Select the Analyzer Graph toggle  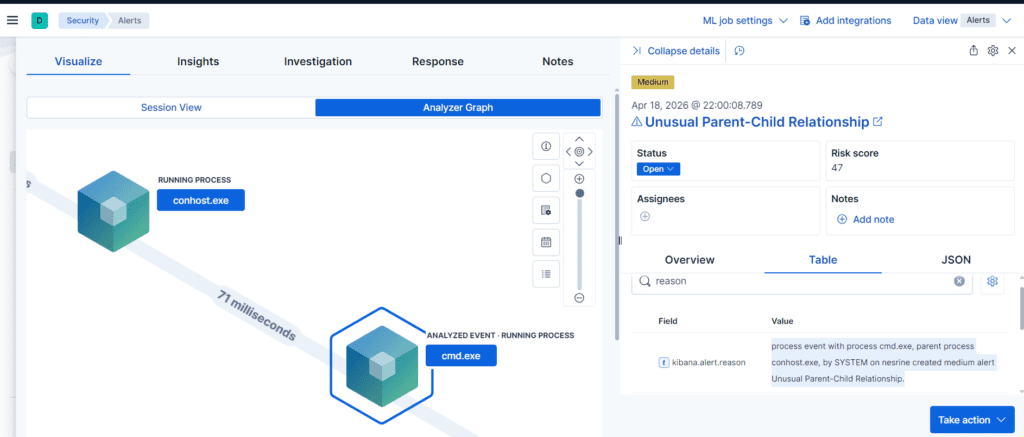(x=458, y=108)
